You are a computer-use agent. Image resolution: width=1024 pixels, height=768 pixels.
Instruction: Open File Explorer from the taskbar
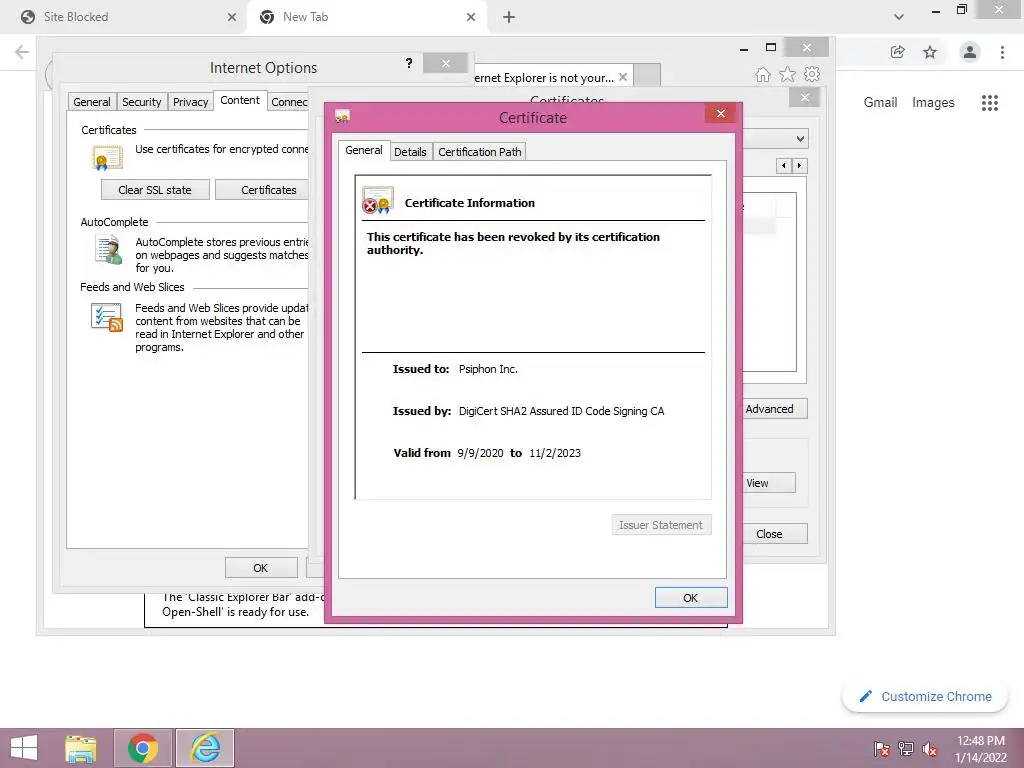[x=81, y=748]
